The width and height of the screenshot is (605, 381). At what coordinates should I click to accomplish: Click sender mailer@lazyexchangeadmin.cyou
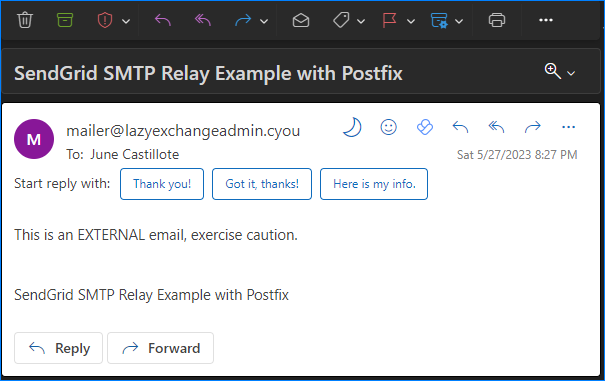point(183,131)
